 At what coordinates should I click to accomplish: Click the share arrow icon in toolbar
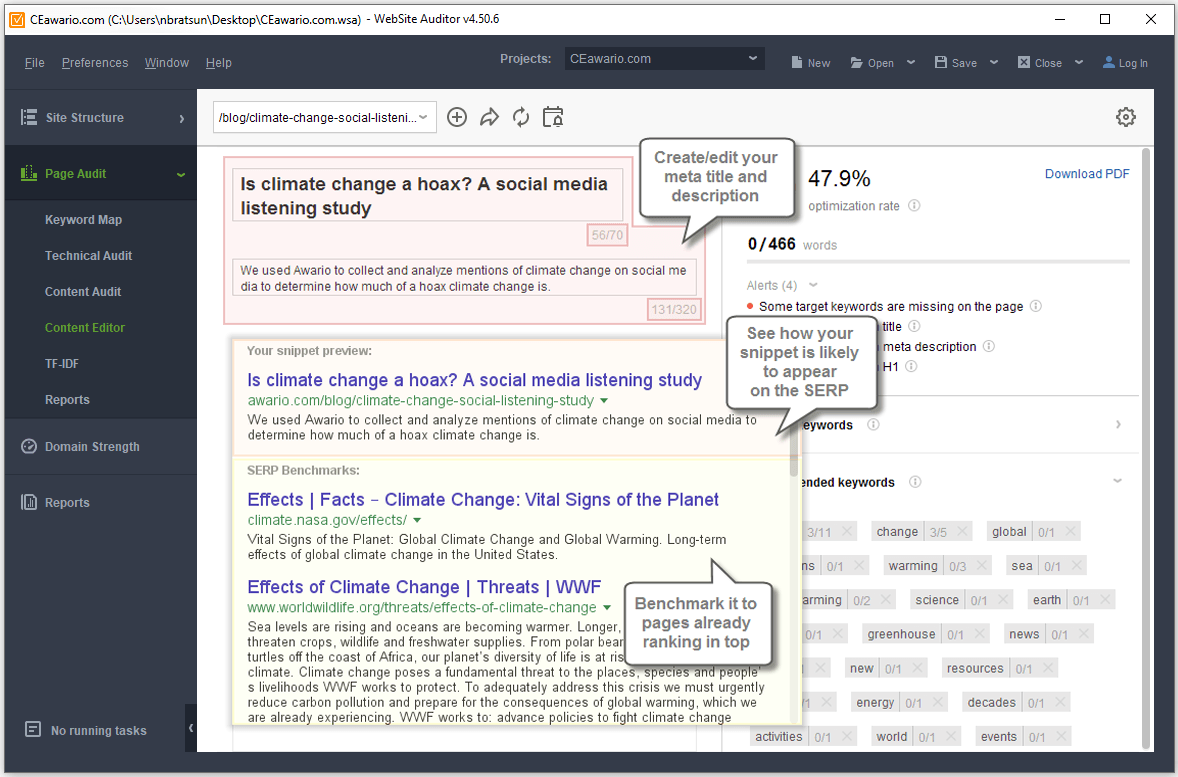click(489, 117)
